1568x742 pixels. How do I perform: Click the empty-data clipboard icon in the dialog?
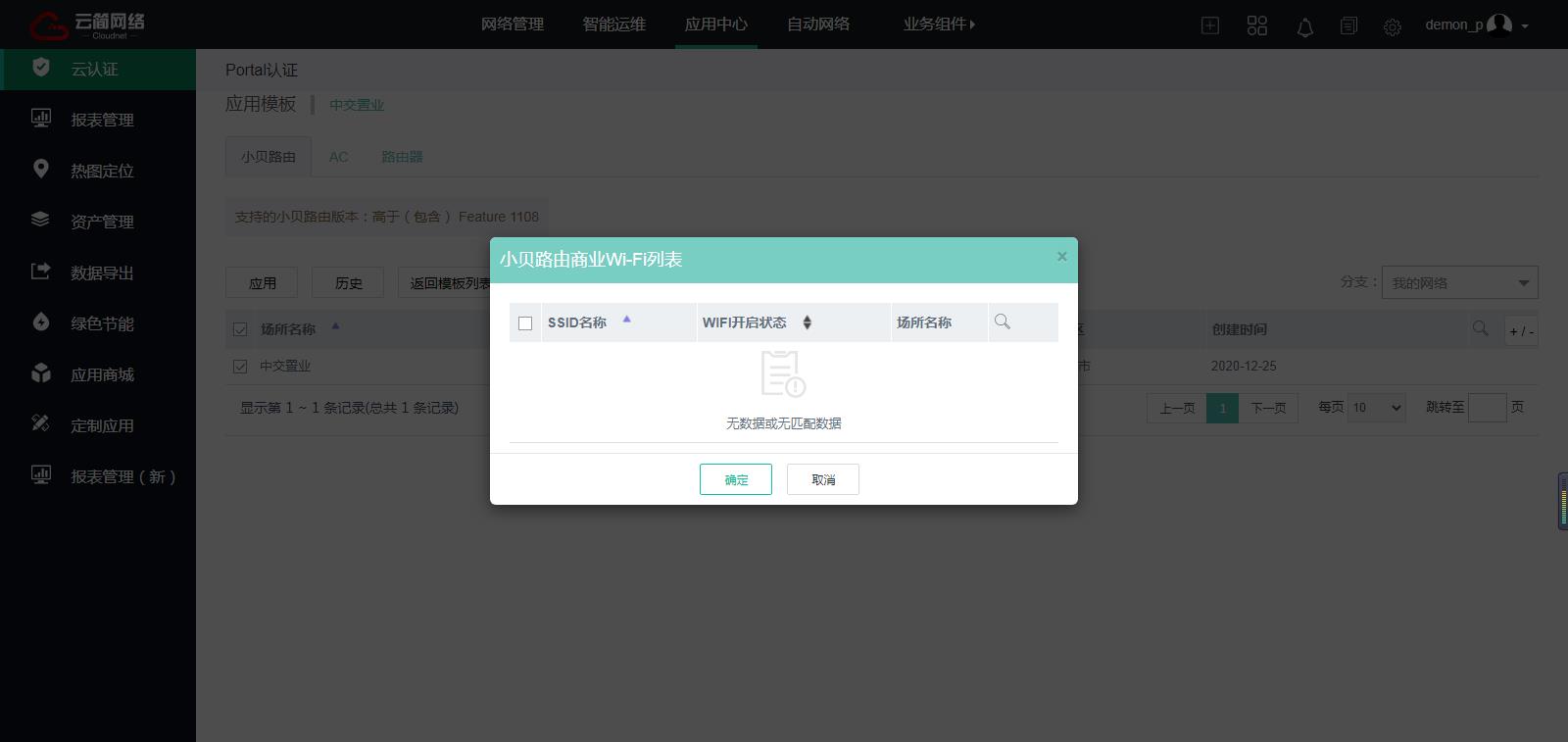coord(783,373)
